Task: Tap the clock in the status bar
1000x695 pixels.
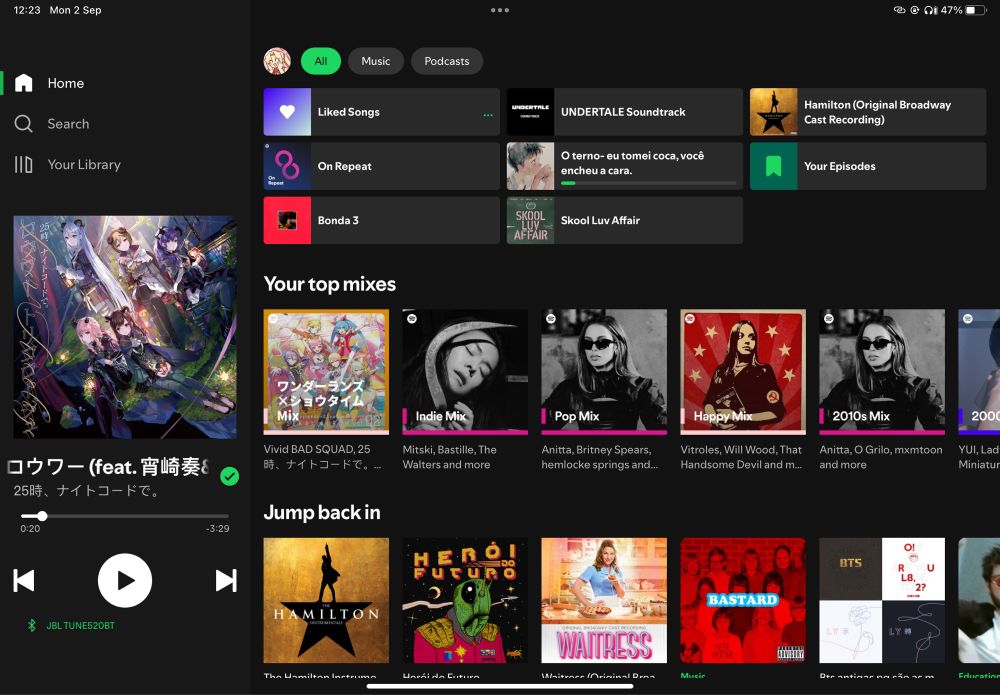Action: [27, 10]
